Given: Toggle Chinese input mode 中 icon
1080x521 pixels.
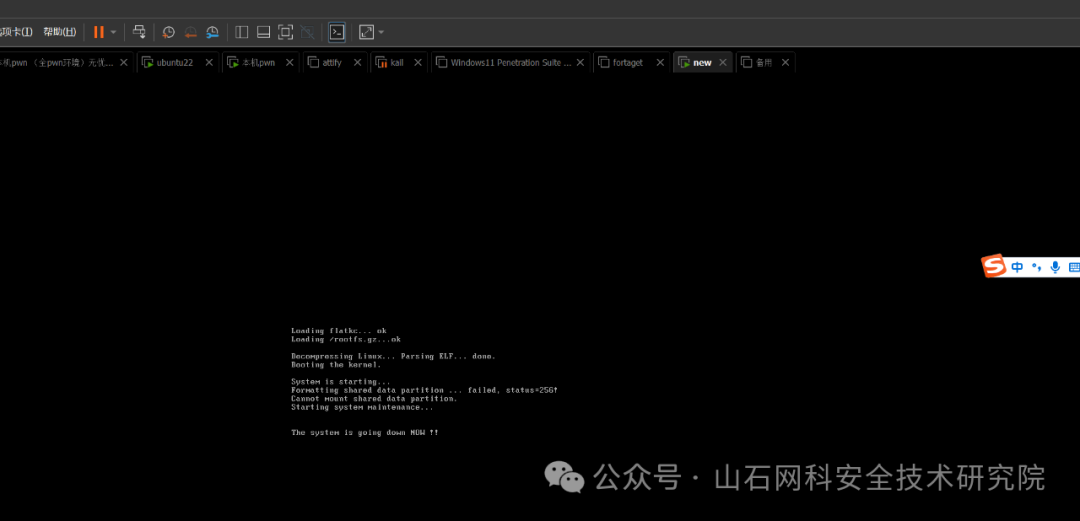Looking at the screenshot, I should [x=1017, y=267].
